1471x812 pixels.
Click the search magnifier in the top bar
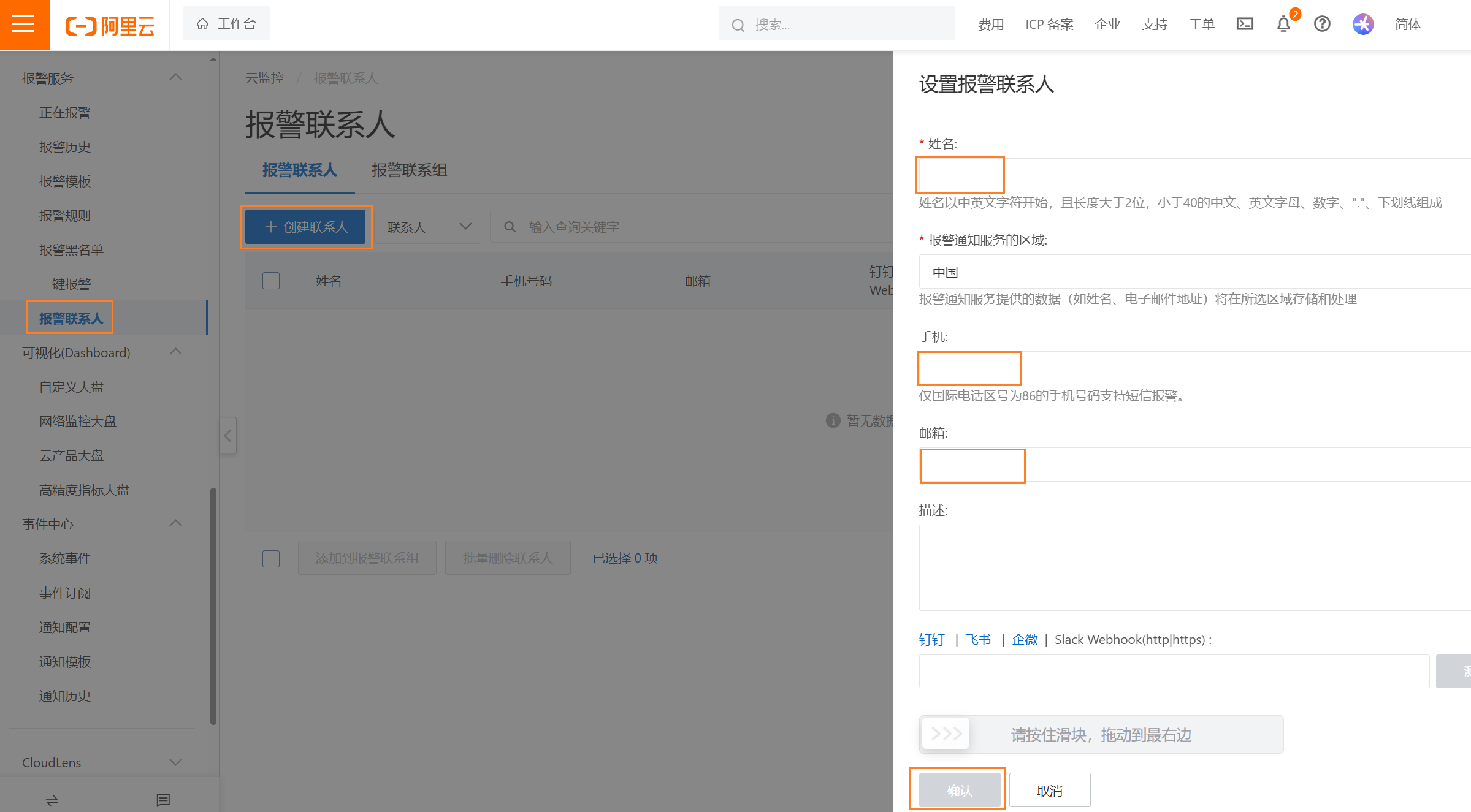point(738,25)
